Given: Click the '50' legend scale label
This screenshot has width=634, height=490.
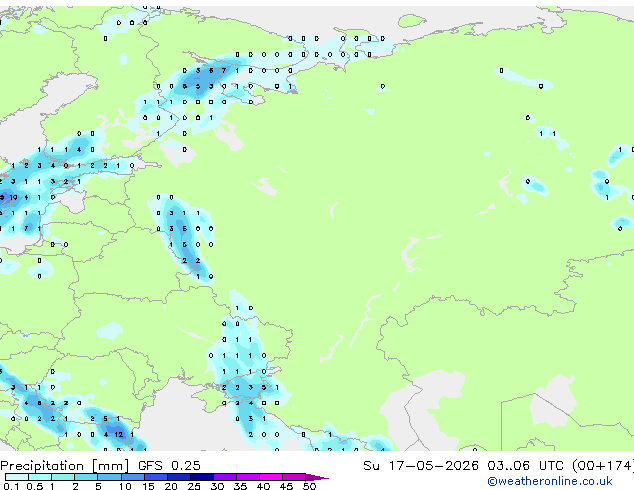Looking at the screenshot, I should tap(309, 486).
